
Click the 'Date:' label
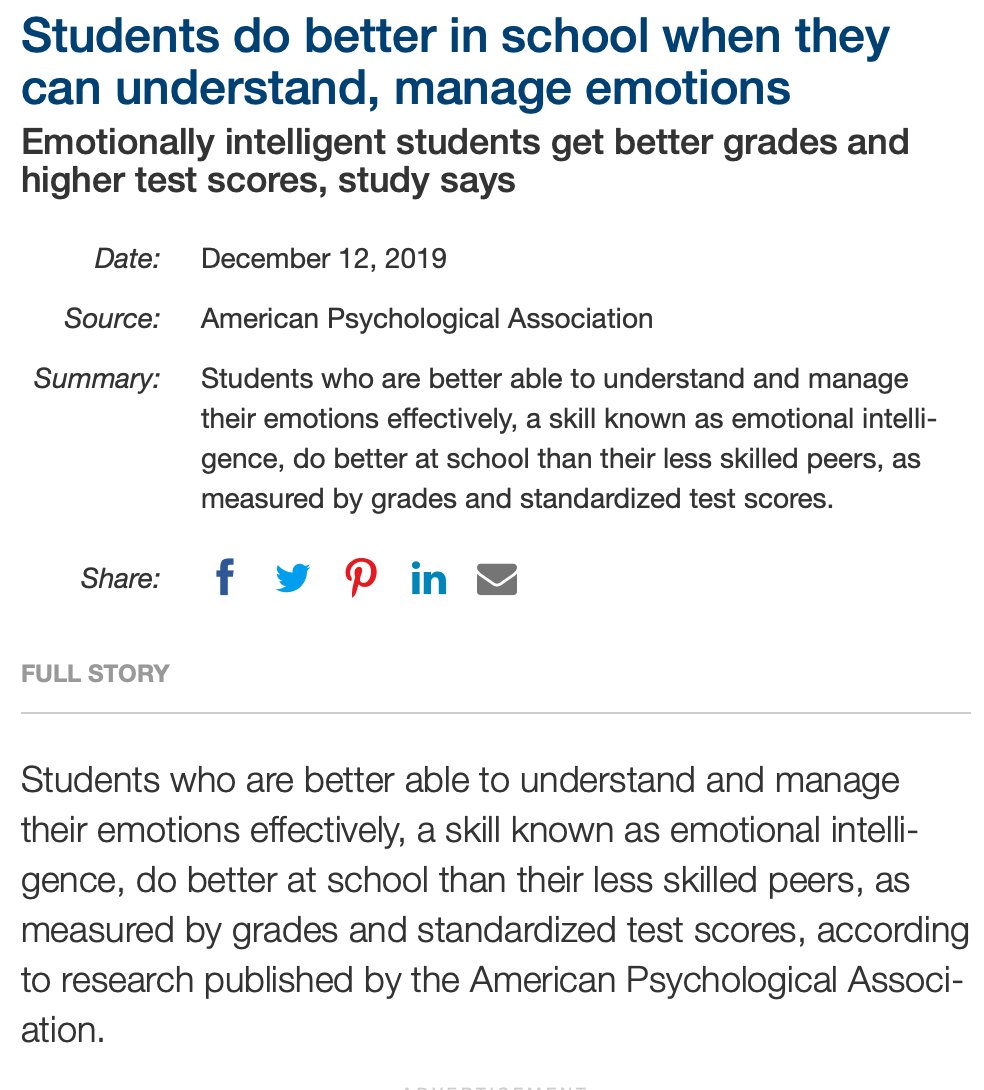127,259
